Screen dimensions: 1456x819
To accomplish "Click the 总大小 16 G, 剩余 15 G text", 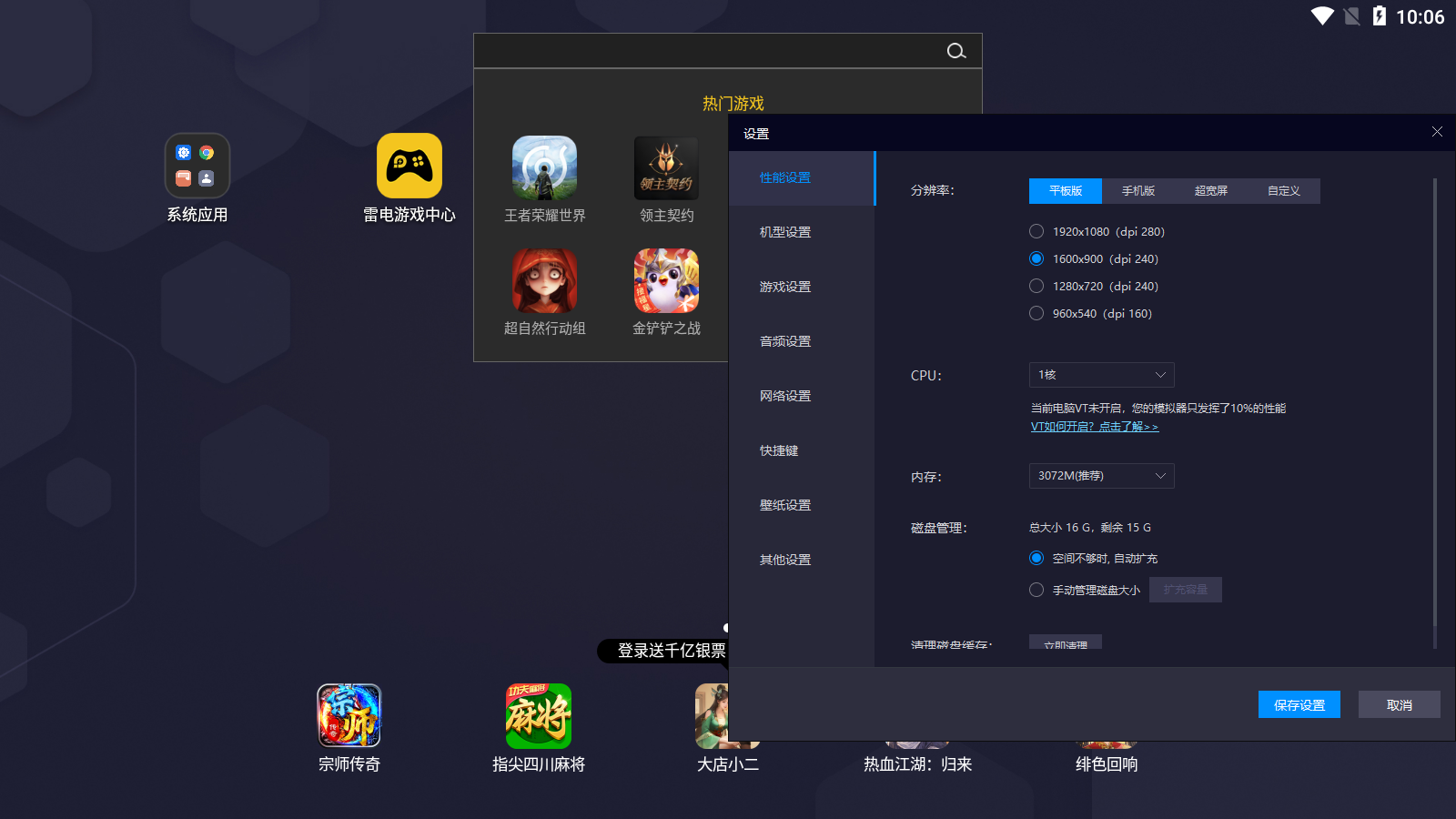I will click(x=1090, y=528).
